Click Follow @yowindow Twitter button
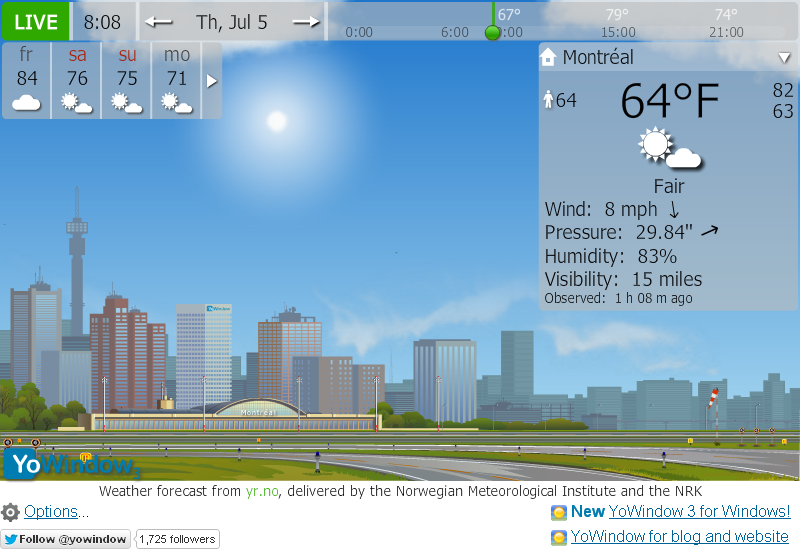Viewport: 800px width, 550px height. (66, 539)
